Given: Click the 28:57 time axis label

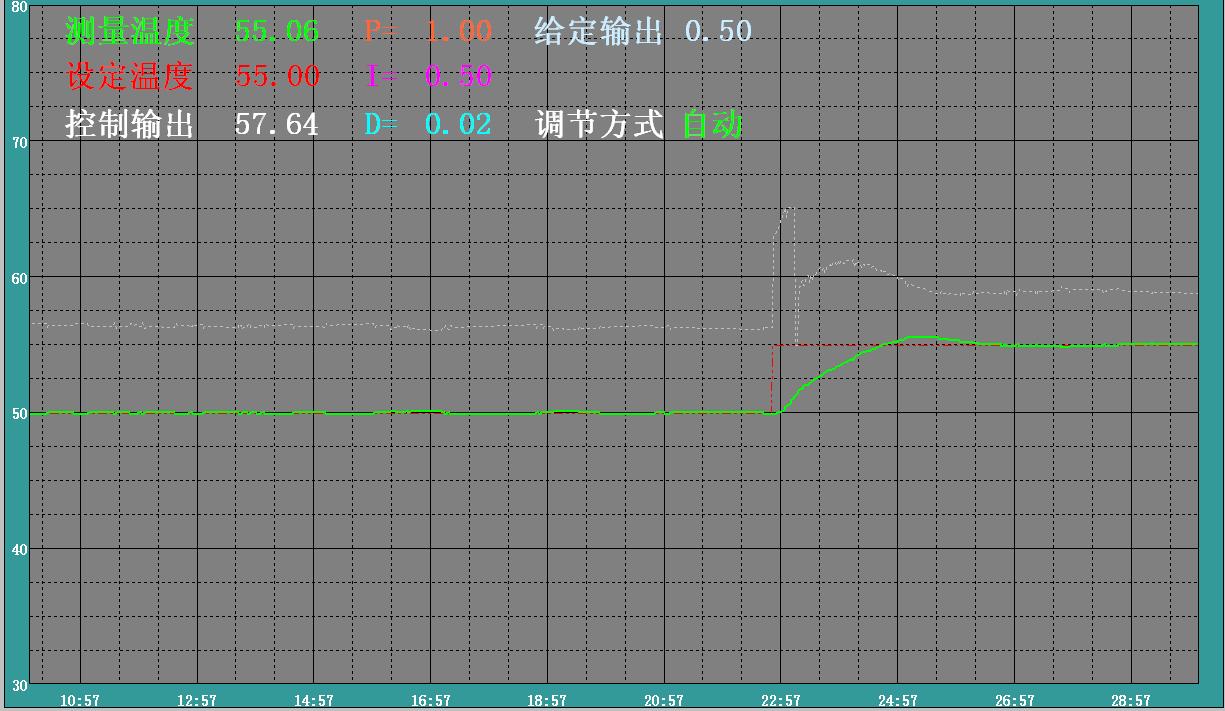Looking at the screenshot, I should click(x=1132, y=701).
